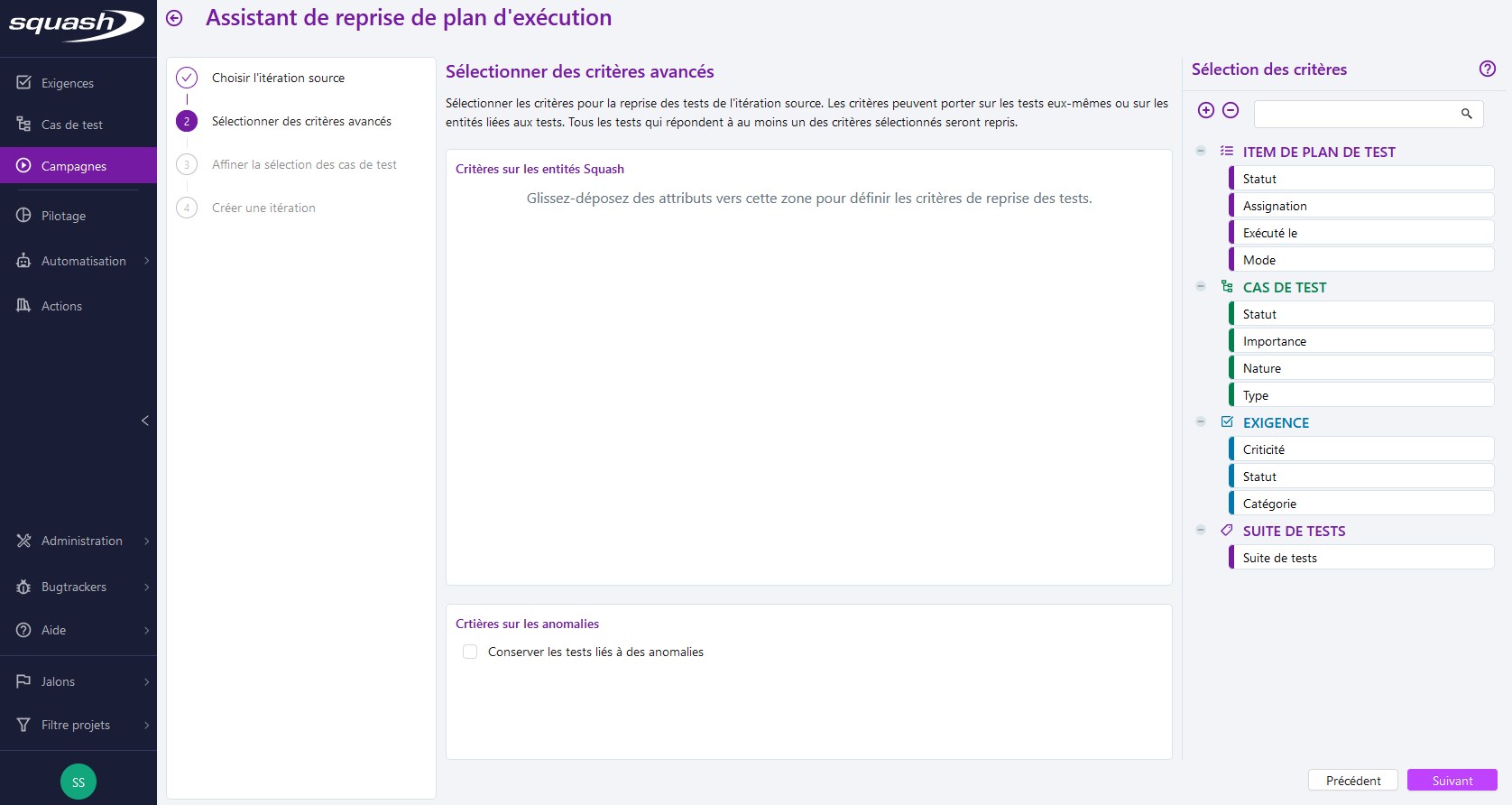Collapse the left sidebar with the chevron
This screenshot has width=1512, height=805.
click(144, 421)
